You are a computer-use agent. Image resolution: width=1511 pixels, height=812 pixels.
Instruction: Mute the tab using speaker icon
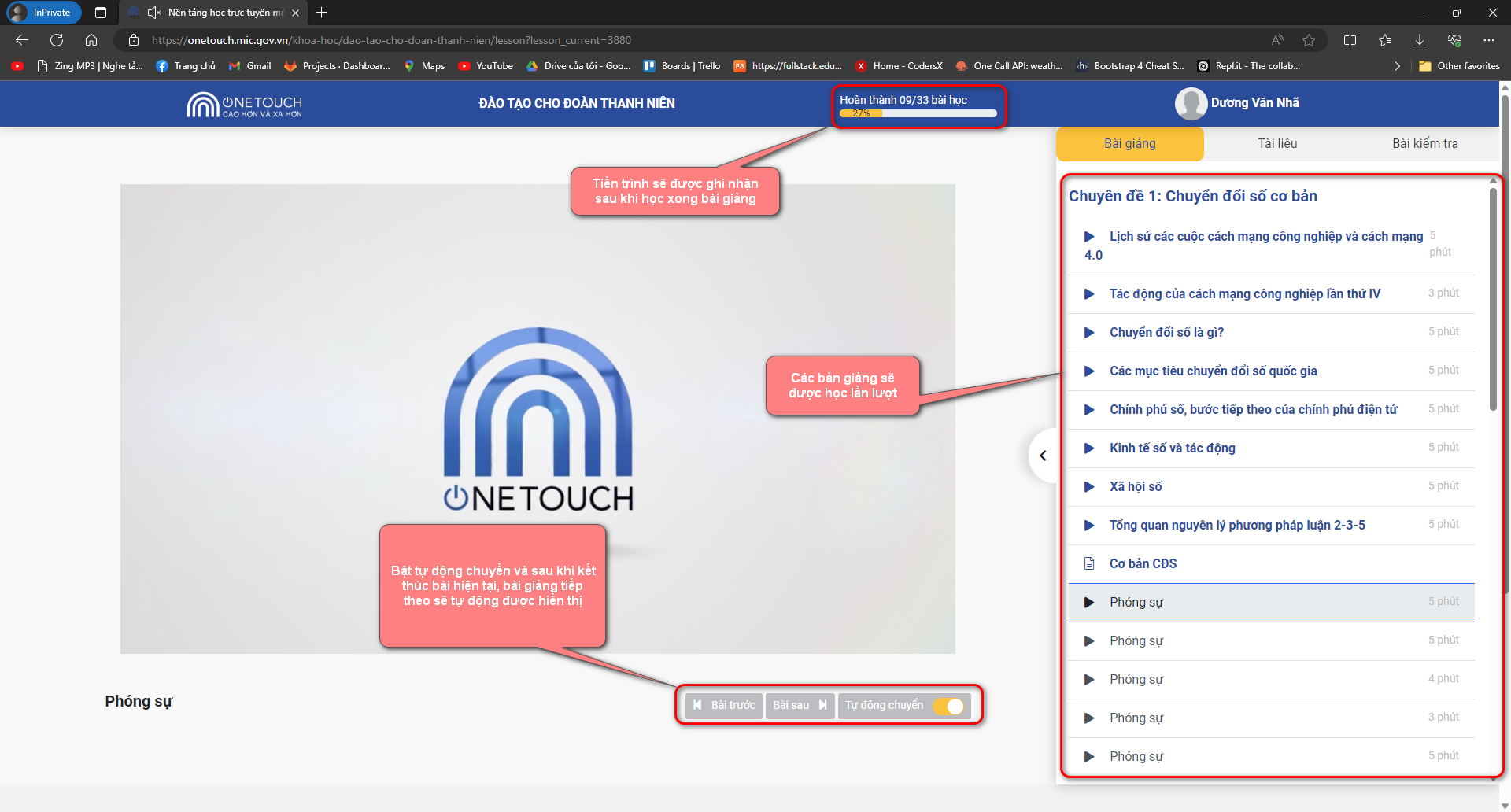[154, 13]
